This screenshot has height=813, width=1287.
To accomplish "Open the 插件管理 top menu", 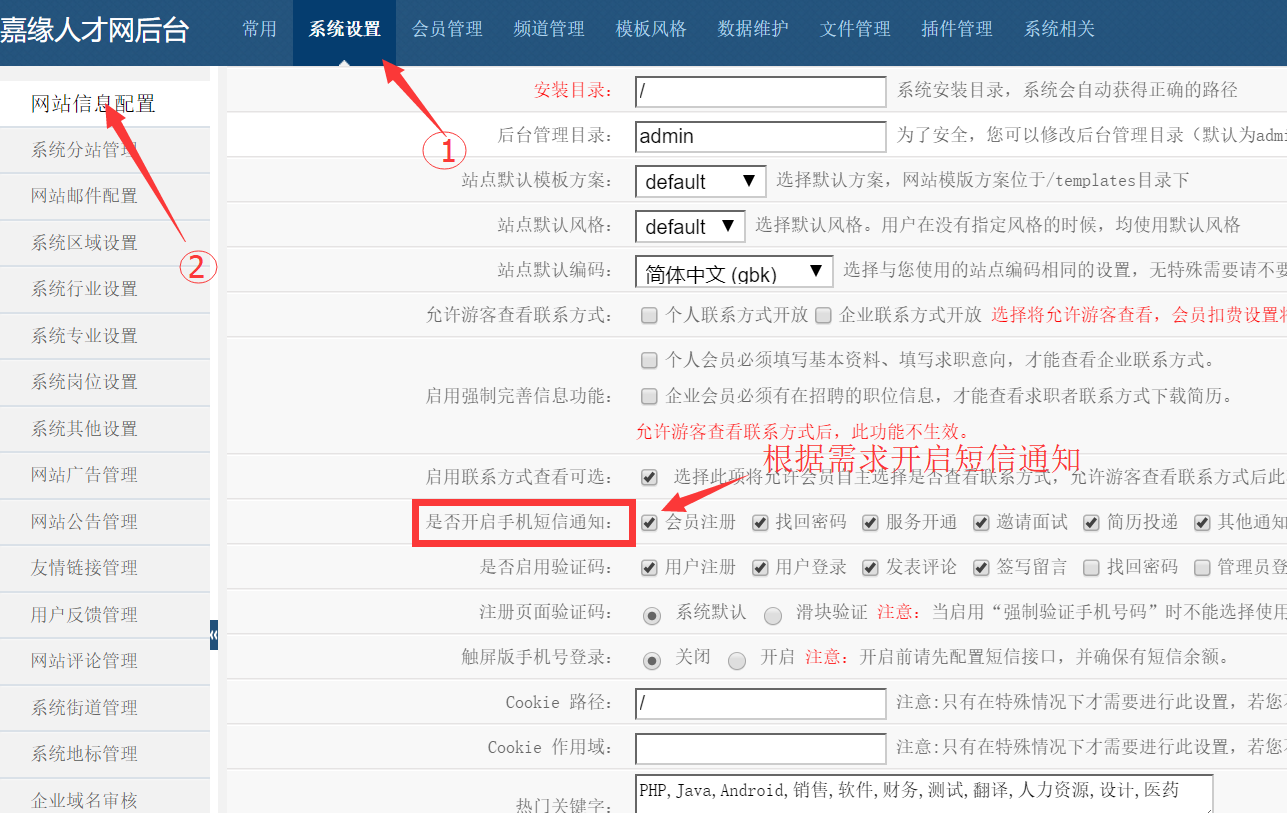I will point(956,29).
